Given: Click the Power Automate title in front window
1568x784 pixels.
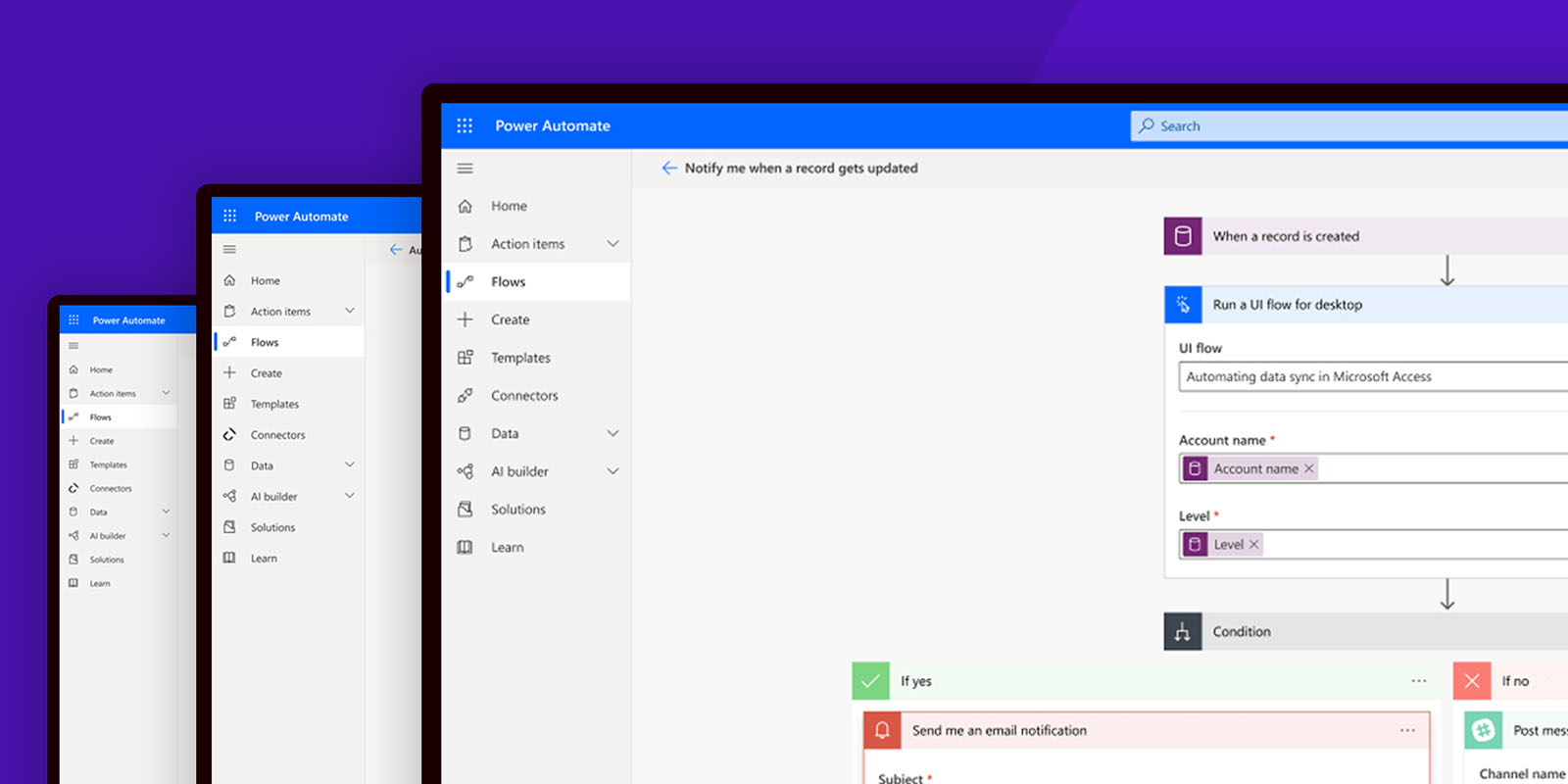Looking at the screenshot, I should click(x=553, y=125).
